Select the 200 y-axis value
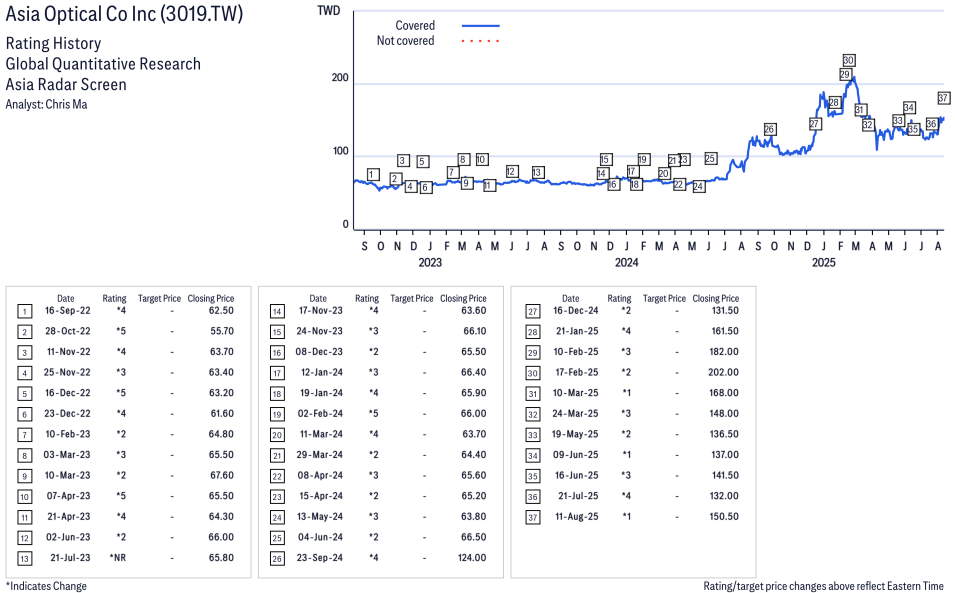Screen dimensions: 955x593 click(340, 78)
